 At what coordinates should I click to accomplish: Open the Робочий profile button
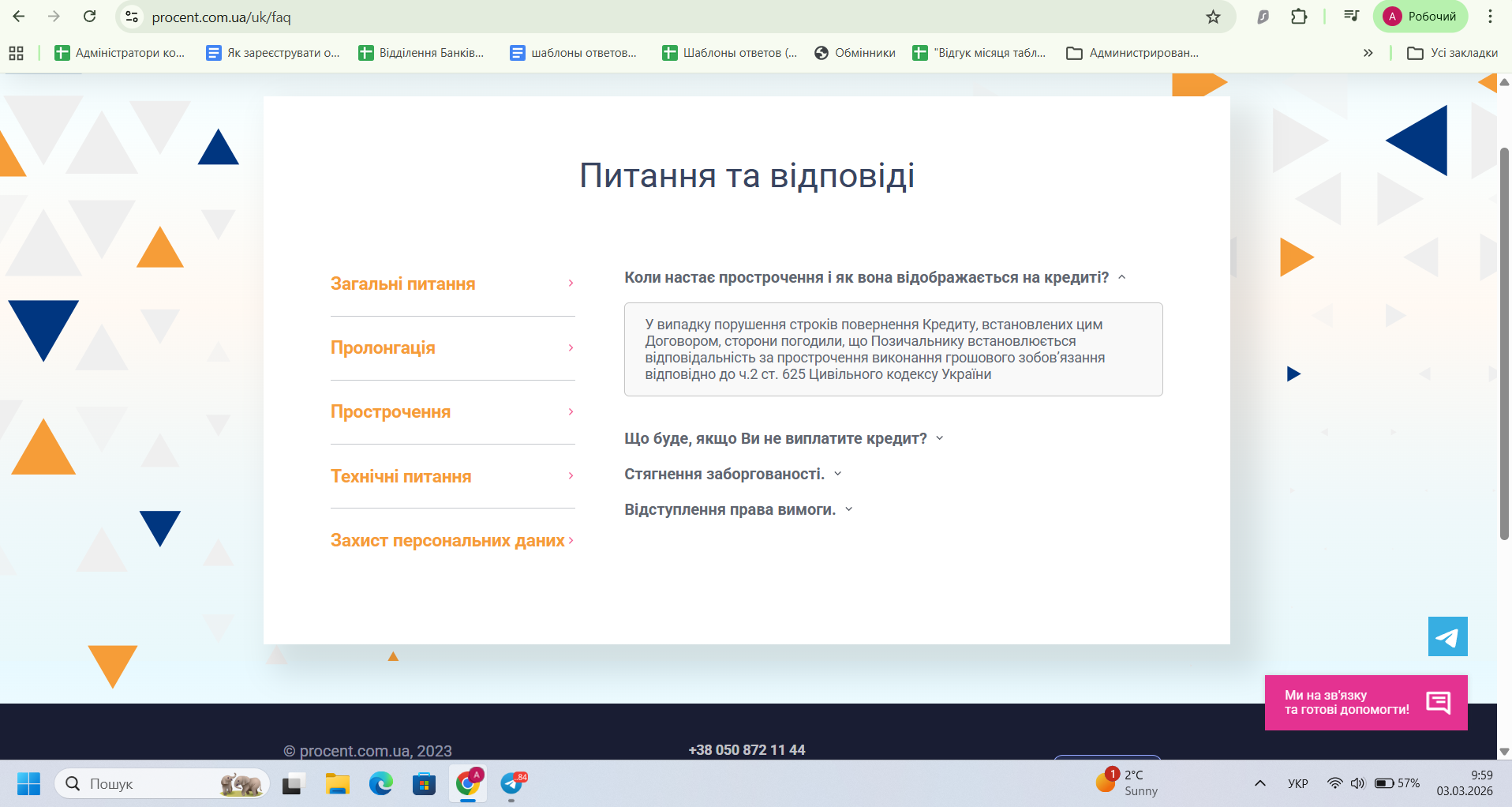pyautogui.click(x=1420, y=17)
